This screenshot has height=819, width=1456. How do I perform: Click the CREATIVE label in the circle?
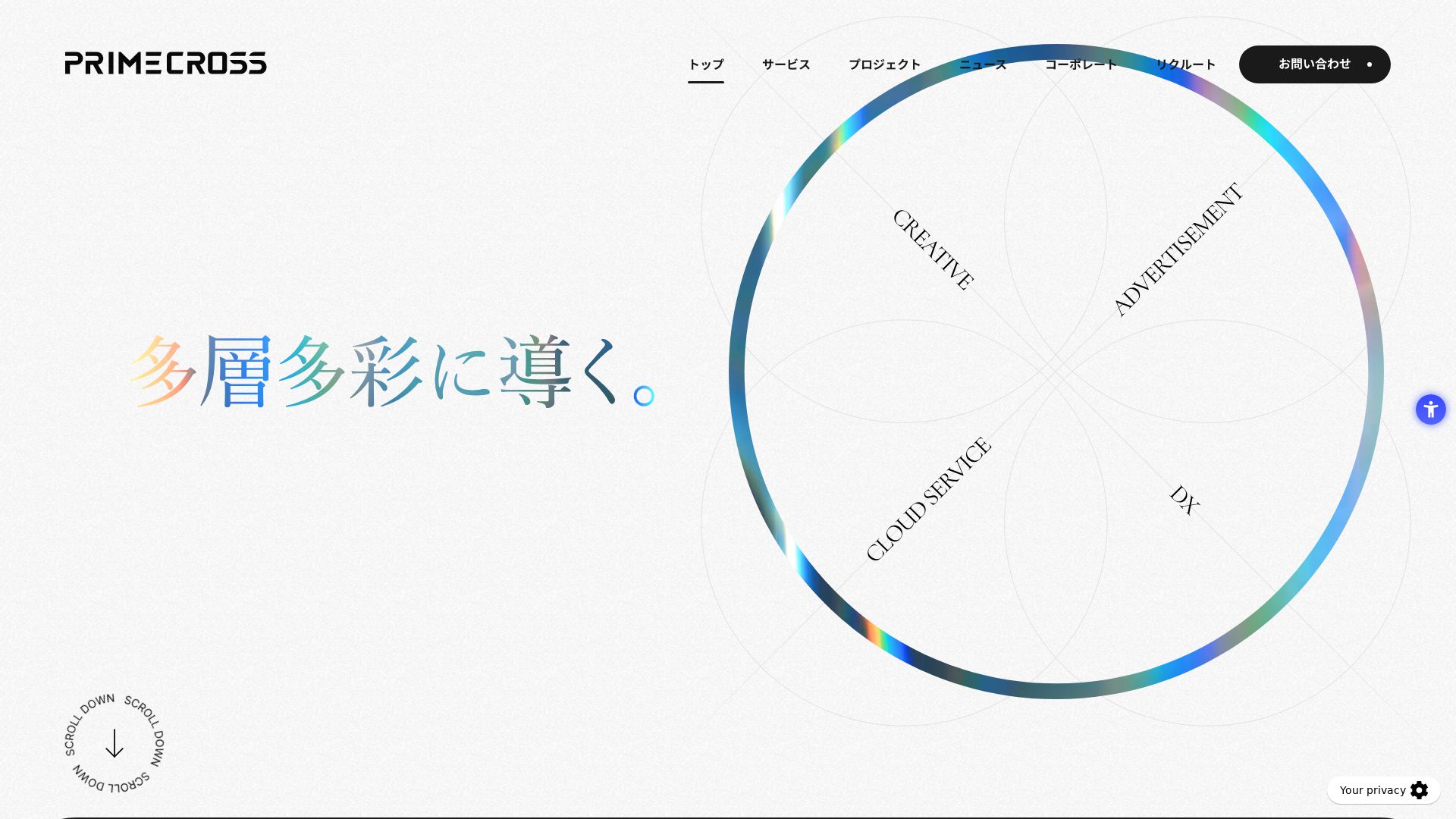[x=932, y=249]
